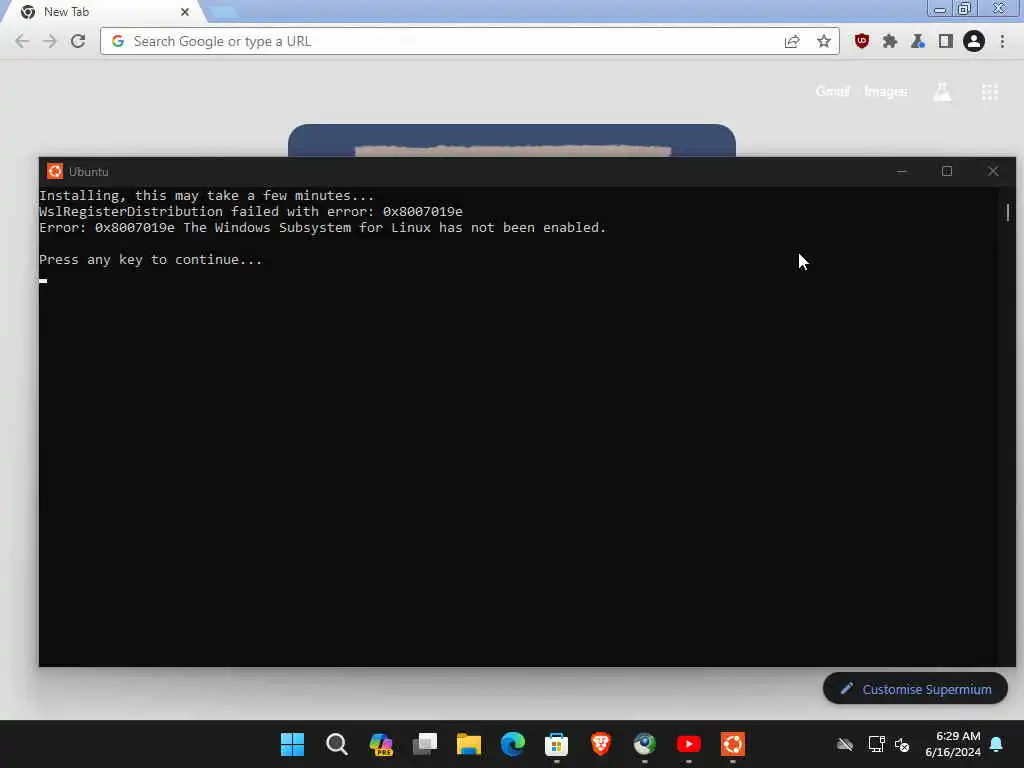
Task: Open the notifications bell icon
Action: 997,744
